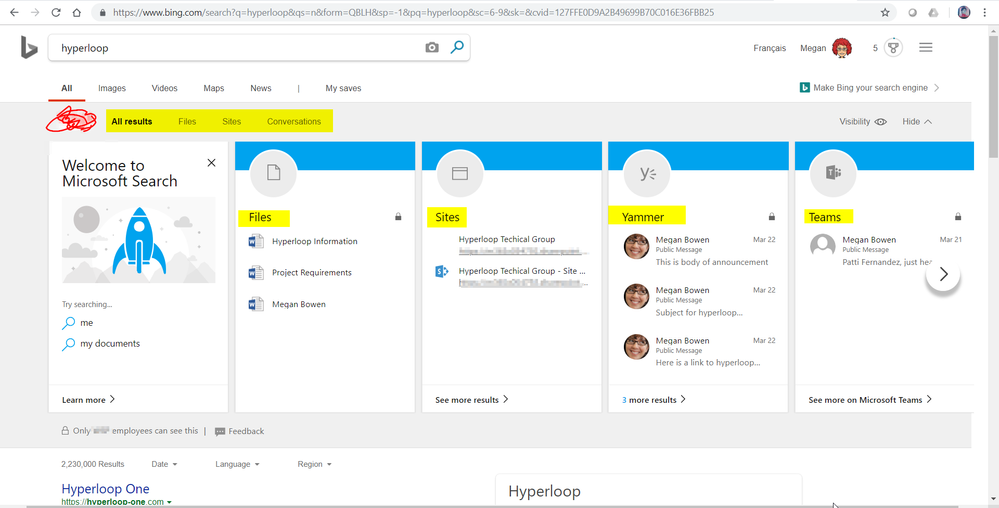The image size is (999, 508).
Task: Click Make Bing your search engine
Action: pos(870,88)
